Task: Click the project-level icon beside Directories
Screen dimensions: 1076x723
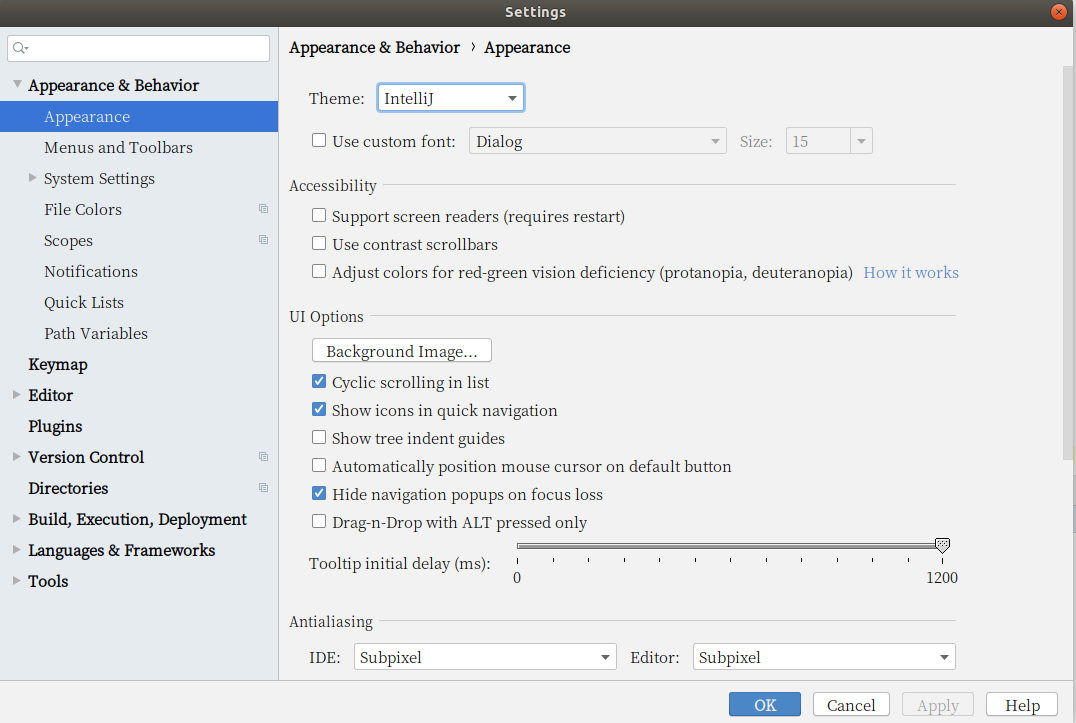Action: tap(264, 488)
